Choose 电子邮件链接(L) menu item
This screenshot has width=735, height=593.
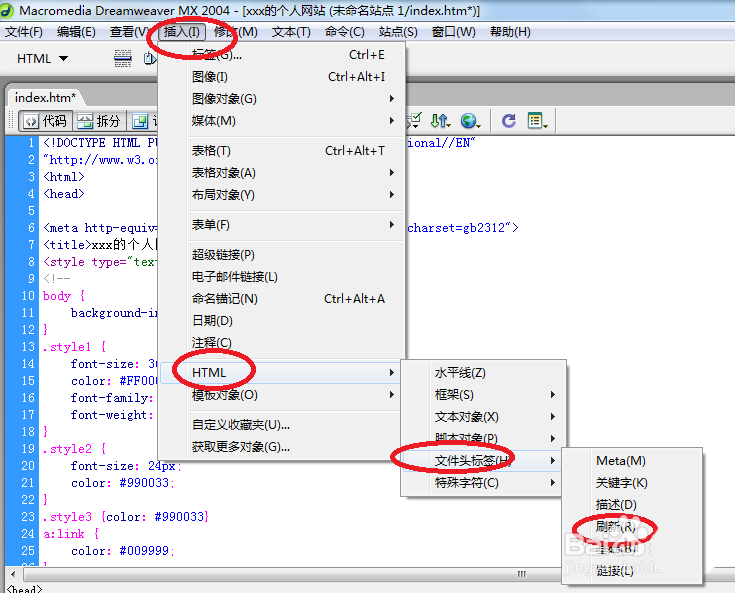[283, 277]
